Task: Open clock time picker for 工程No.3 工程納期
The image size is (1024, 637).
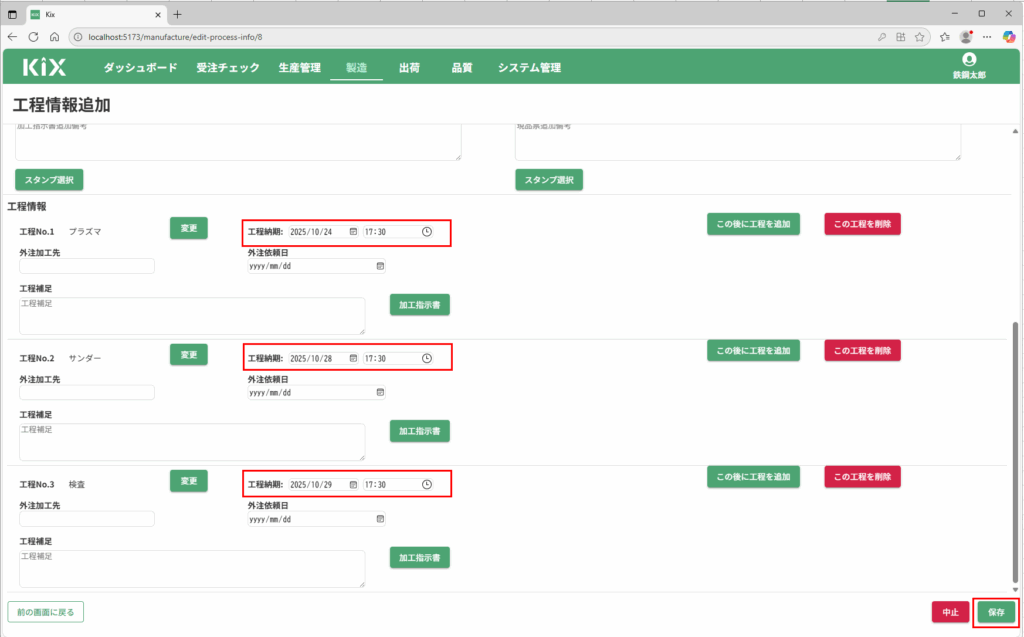Action: (427, 484)
